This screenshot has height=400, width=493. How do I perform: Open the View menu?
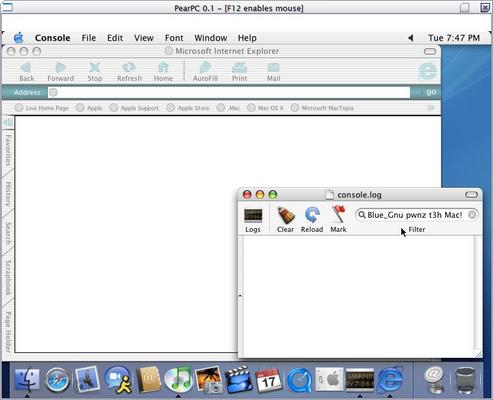144,38
